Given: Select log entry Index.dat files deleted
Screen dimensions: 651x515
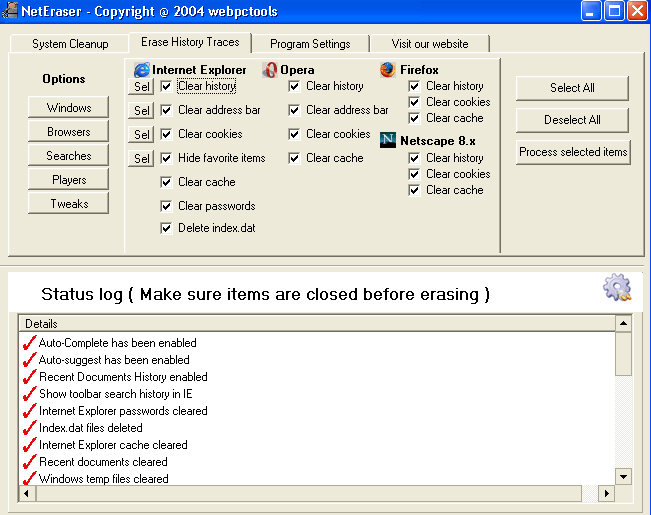Looking at the screenshot, I should point(91,428).
